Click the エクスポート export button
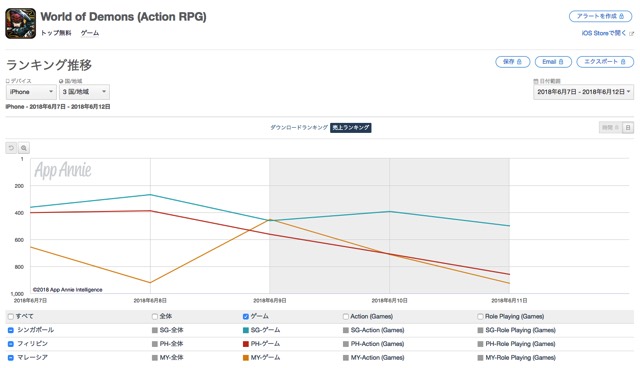 coord(605,62)
